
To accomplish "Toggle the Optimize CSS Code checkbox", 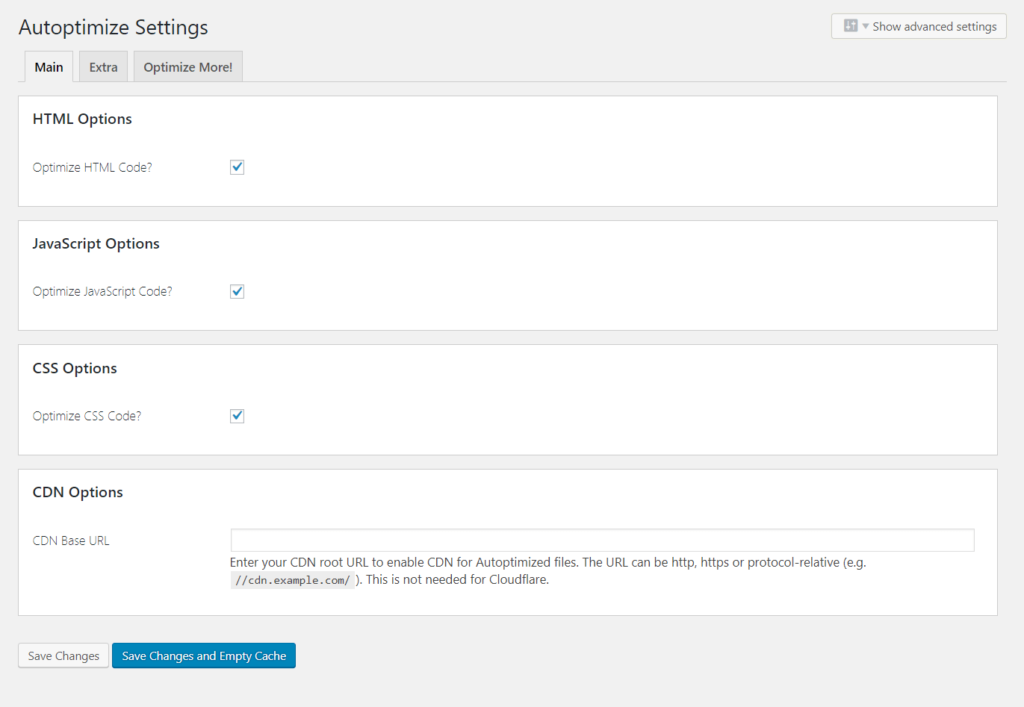I will point(237,416).
